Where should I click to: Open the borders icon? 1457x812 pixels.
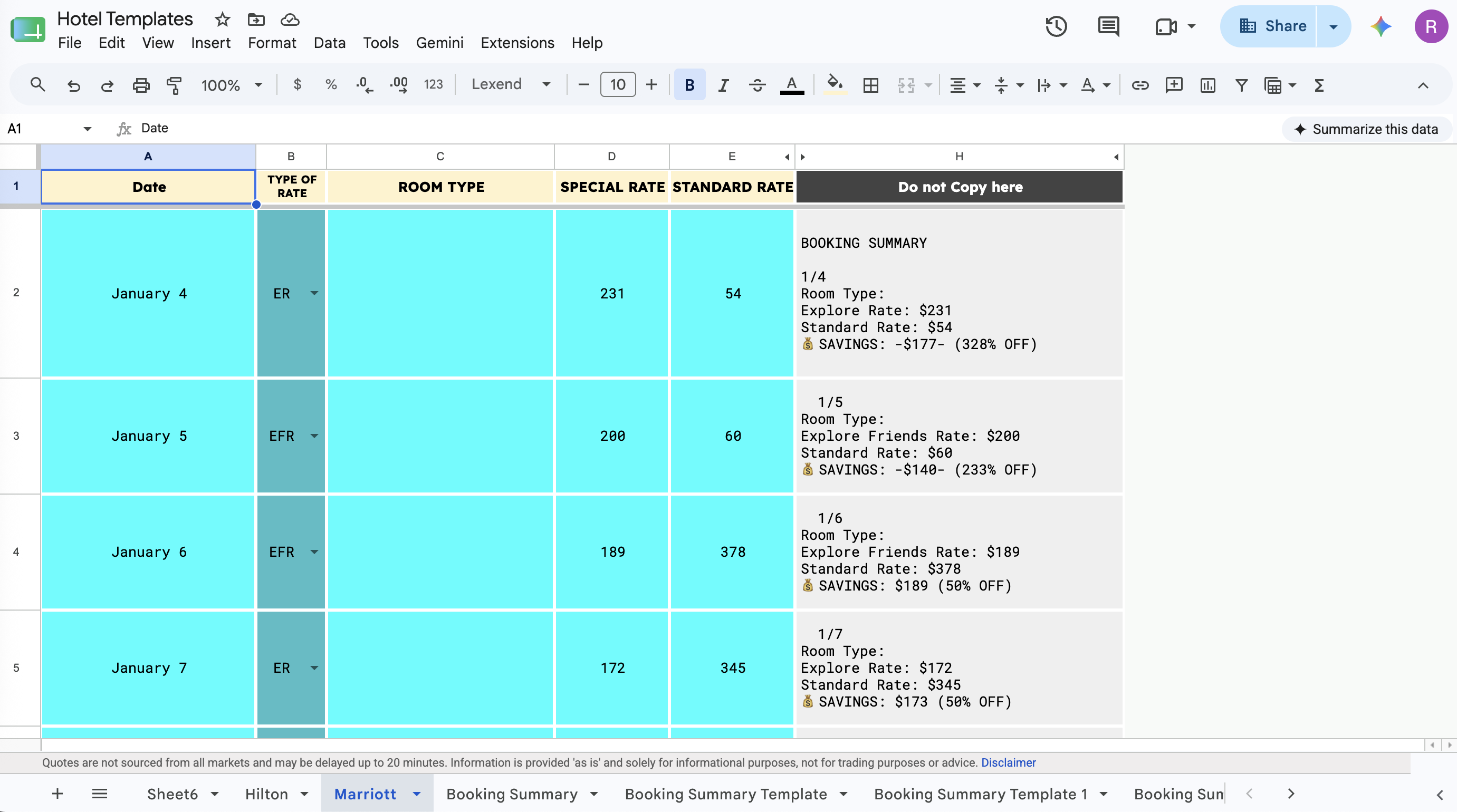click(871, 85)
